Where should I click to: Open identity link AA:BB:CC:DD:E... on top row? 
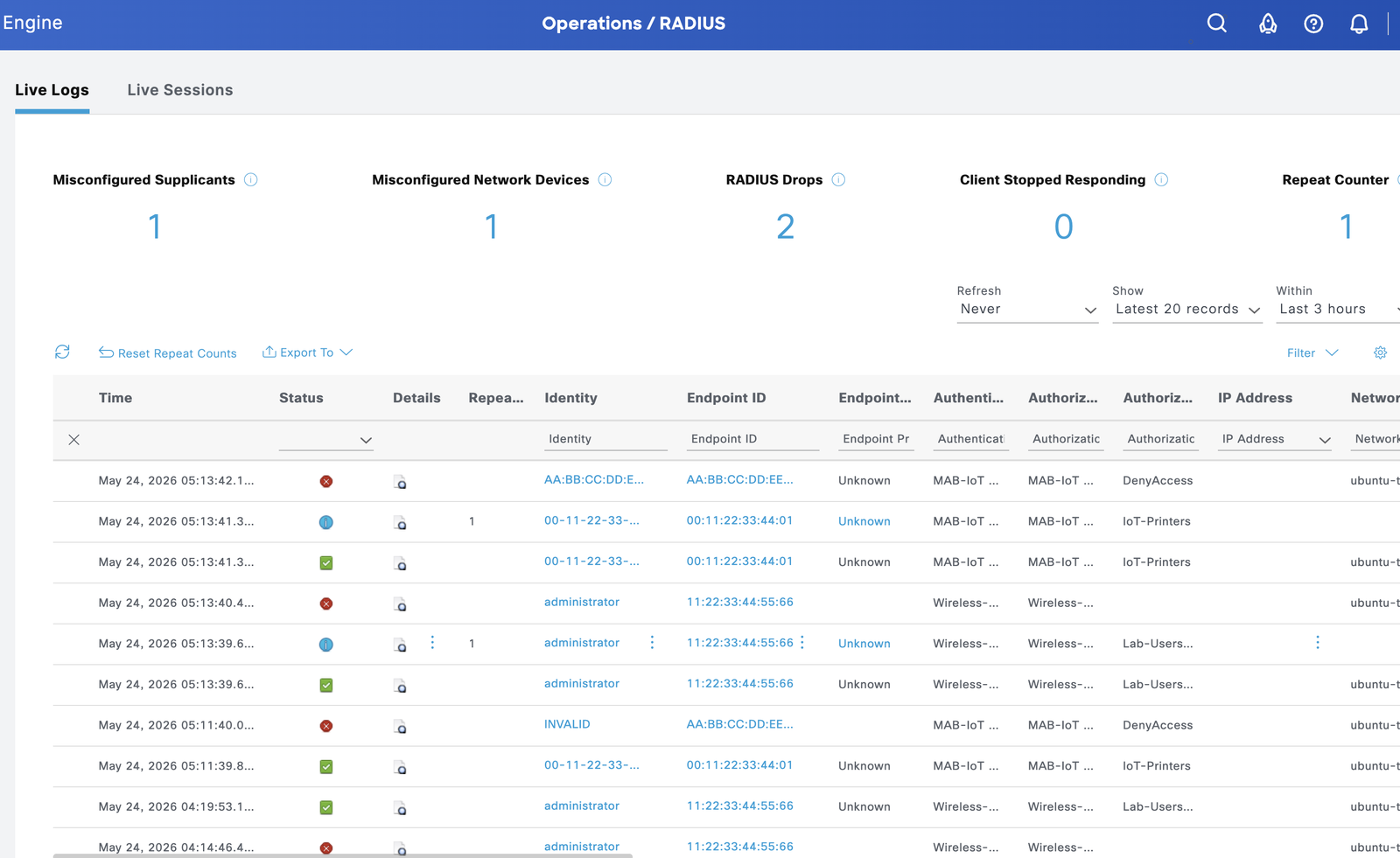click(593, 479)
